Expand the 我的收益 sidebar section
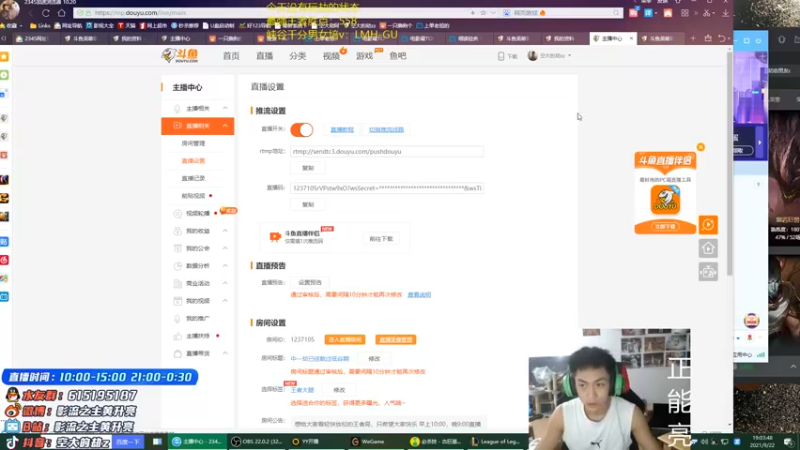Screen dimensions: 800x450 click(197, 231)
